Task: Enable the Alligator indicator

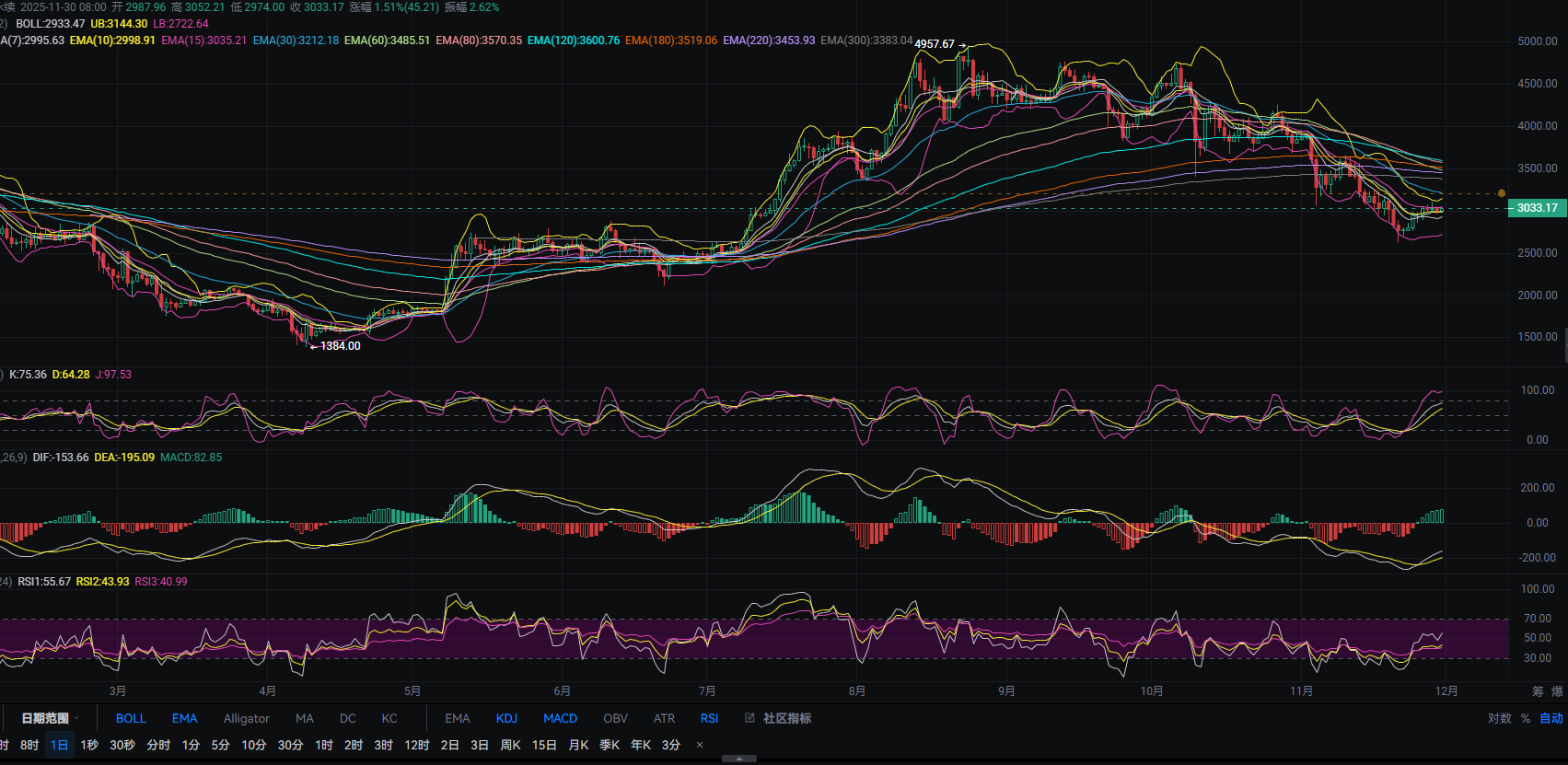Action: click(x=246, y=718)
